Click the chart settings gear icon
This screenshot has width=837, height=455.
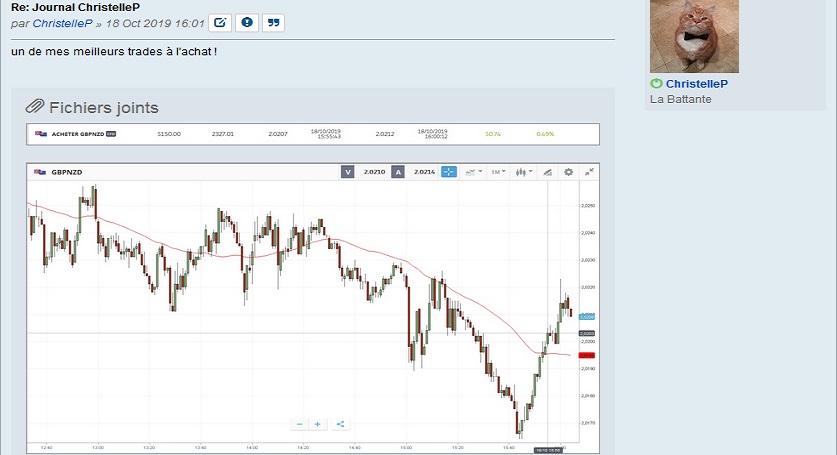coord(569,172)
